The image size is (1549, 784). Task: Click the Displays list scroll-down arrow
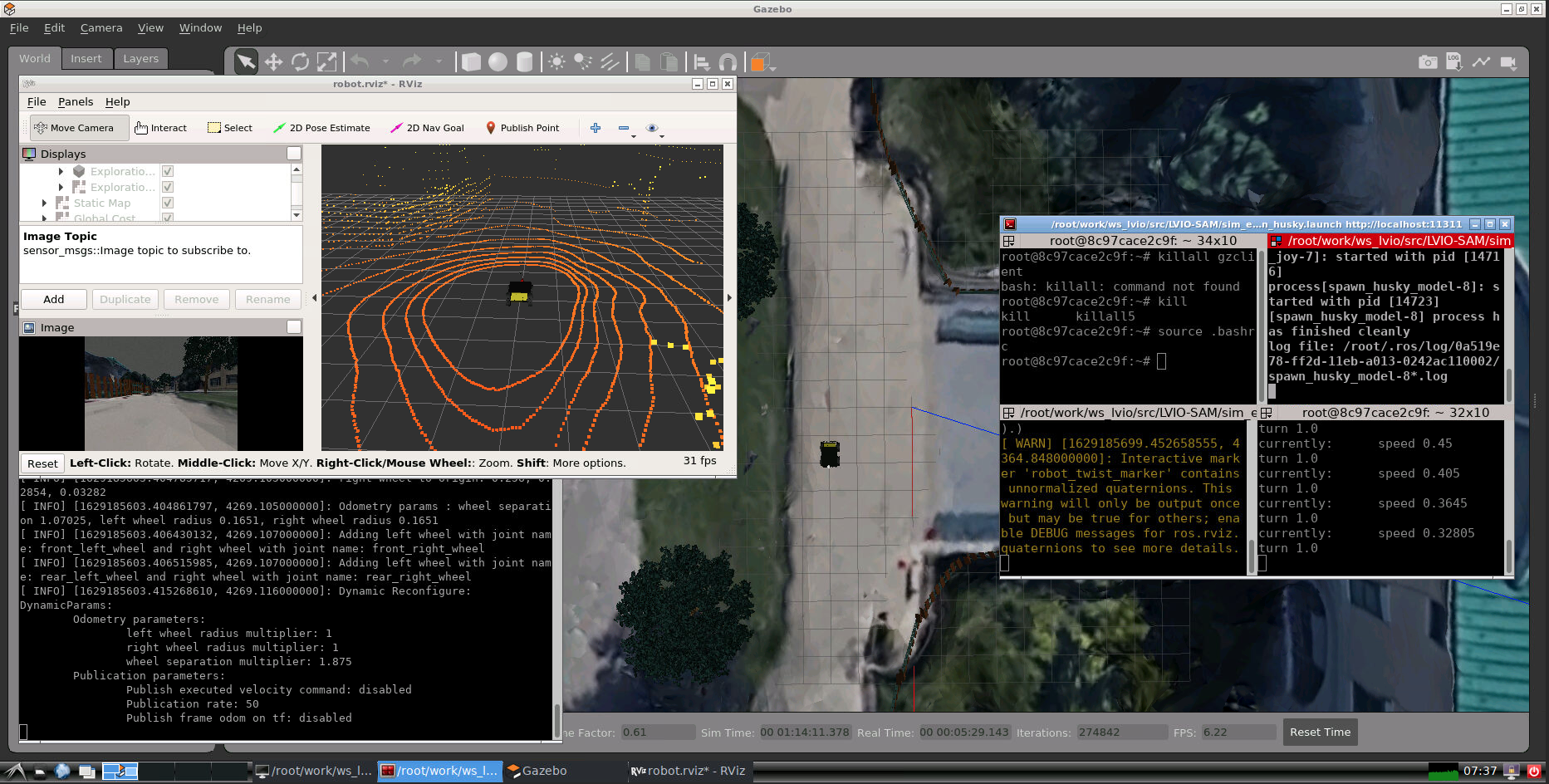pos(297,215)
